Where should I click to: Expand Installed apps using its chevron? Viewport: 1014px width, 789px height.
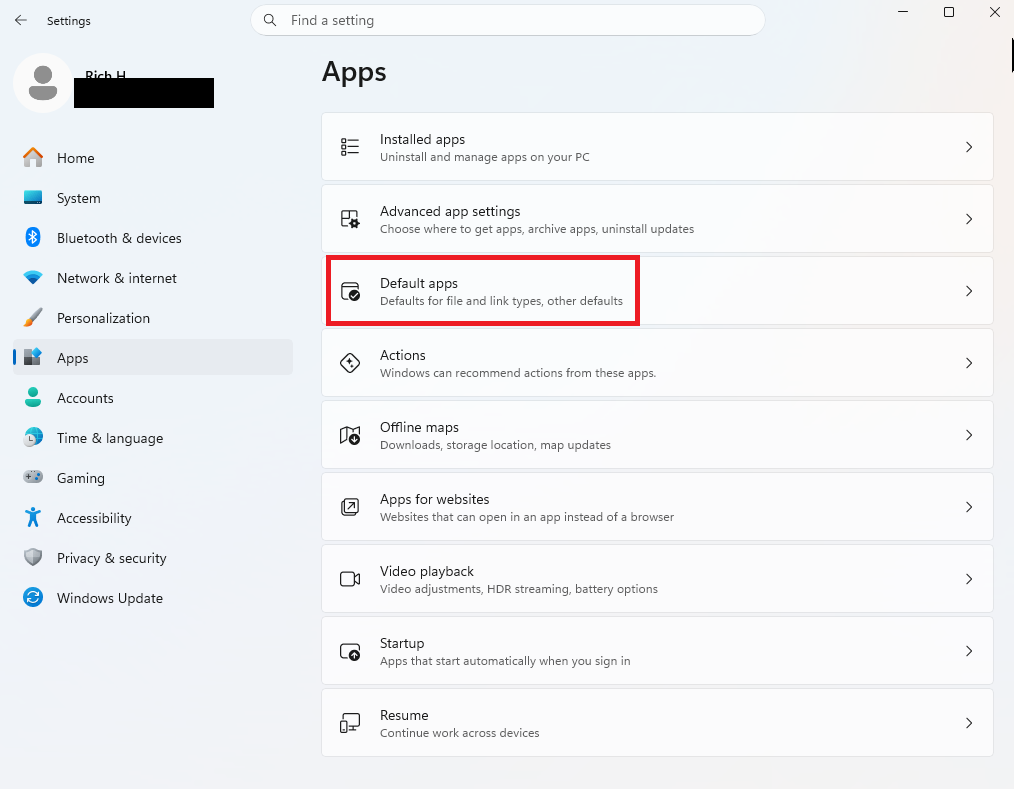point(969,147)
